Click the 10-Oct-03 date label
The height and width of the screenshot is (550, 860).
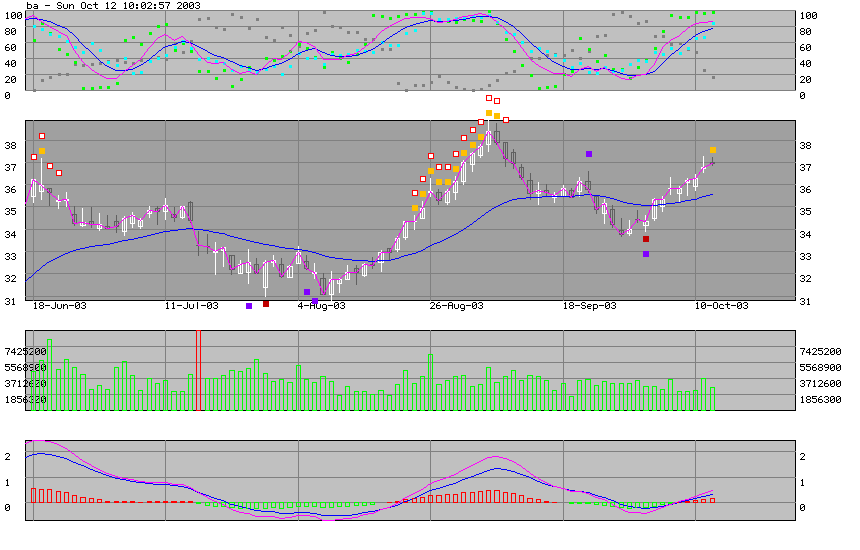point(721,306)
